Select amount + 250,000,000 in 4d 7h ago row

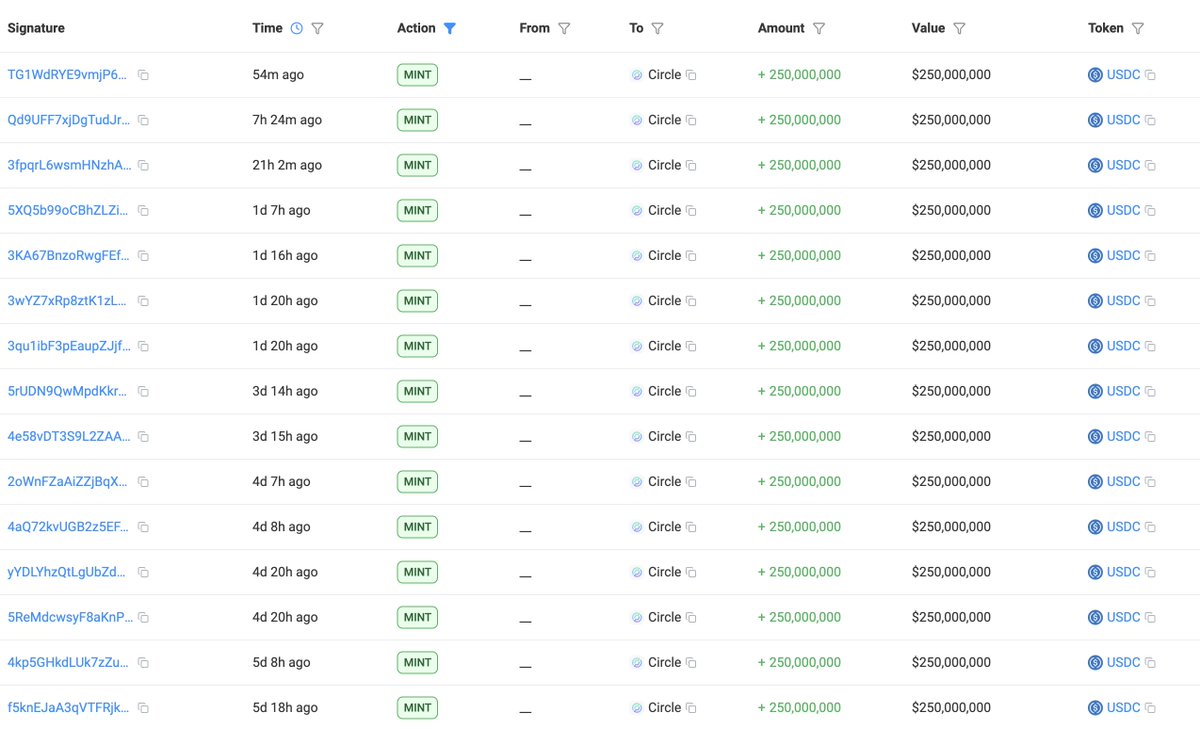pyautogui.click(x=799, y=482)
